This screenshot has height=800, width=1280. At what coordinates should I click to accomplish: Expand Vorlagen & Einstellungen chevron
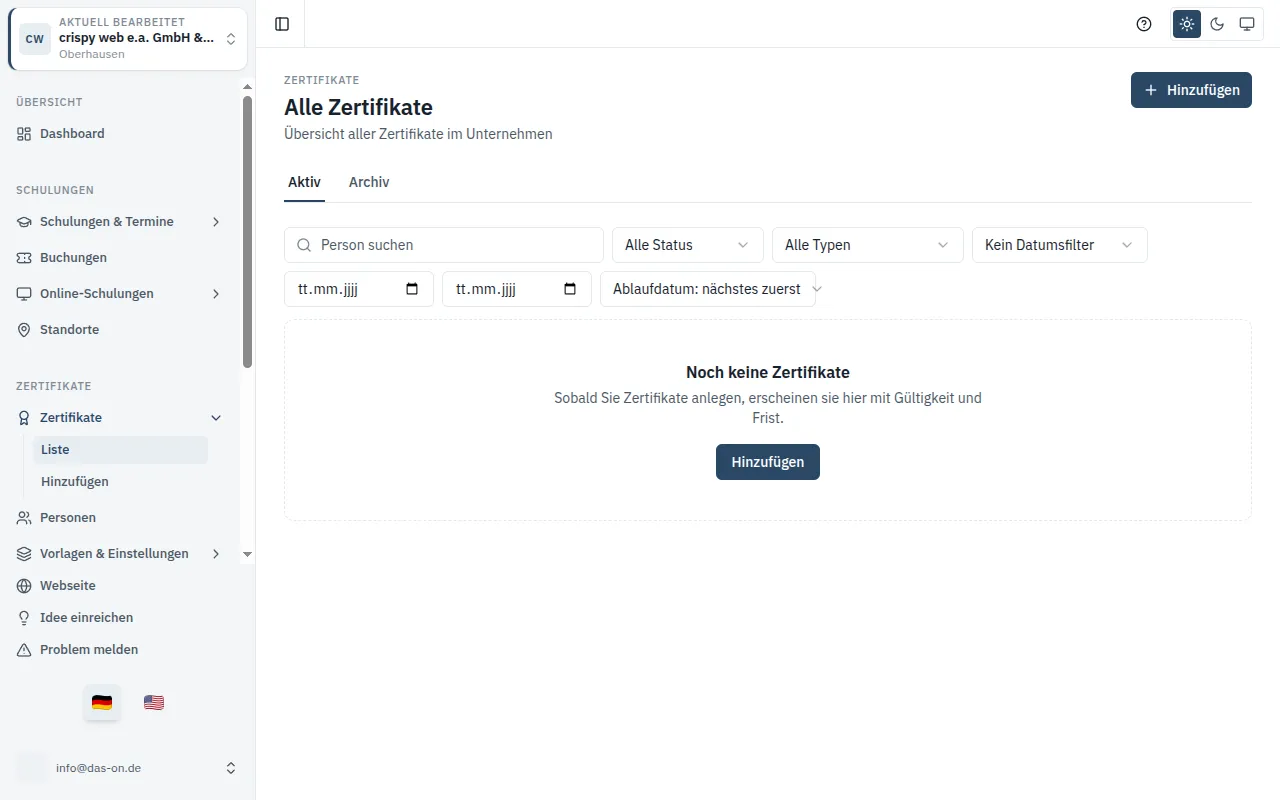click(x=216, y=554)
